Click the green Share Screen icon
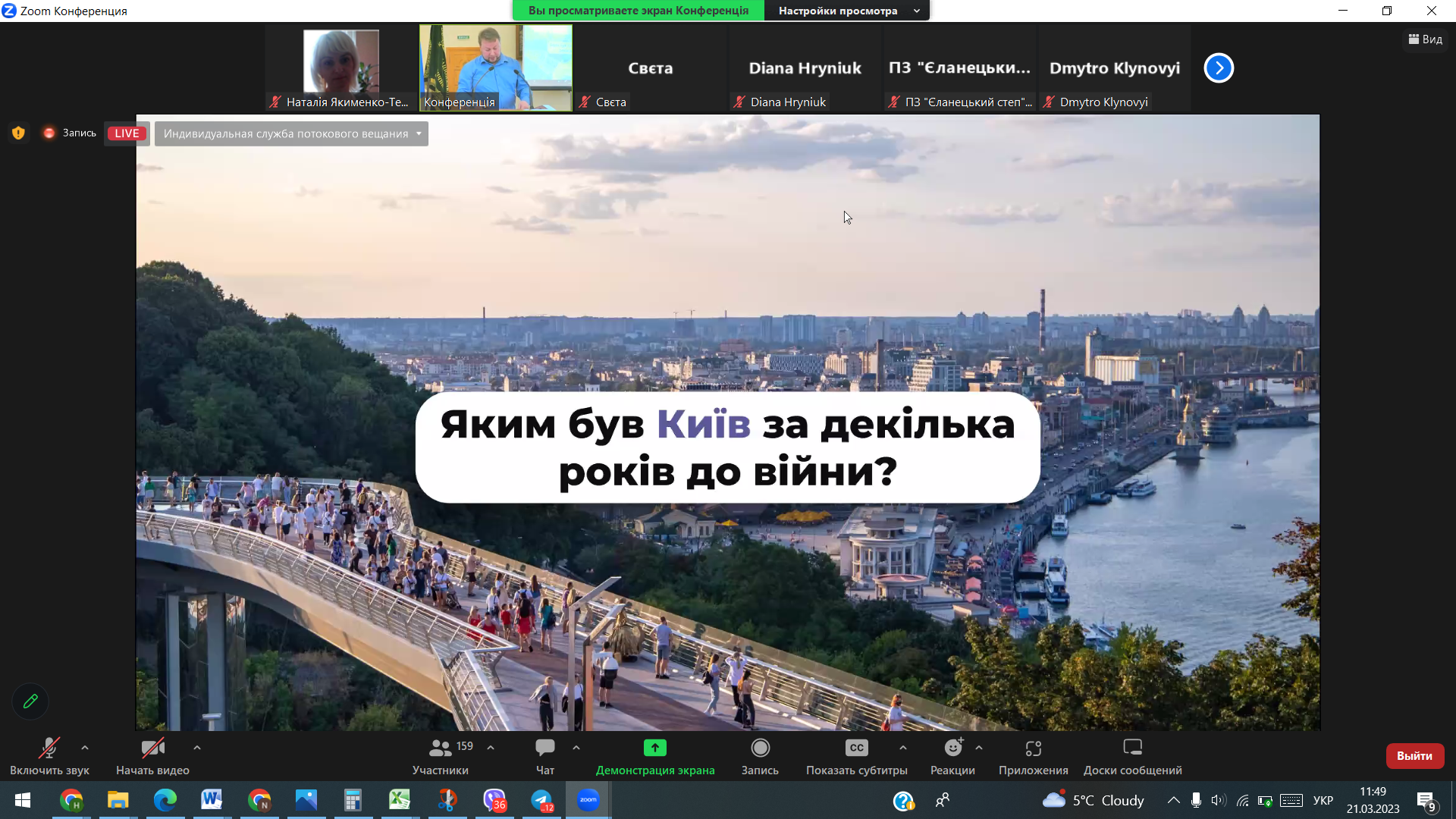Viewport: 1456px width, 819px height. 654,748
